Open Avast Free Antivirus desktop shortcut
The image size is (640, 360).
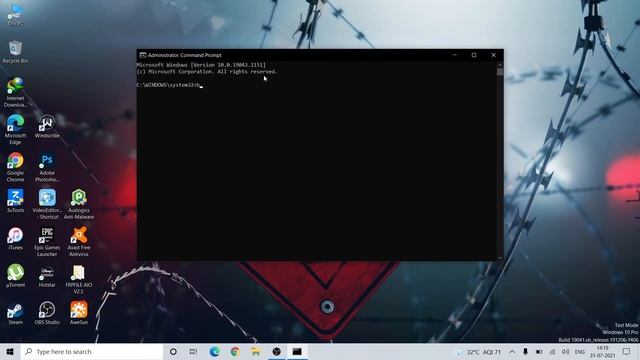79,242
